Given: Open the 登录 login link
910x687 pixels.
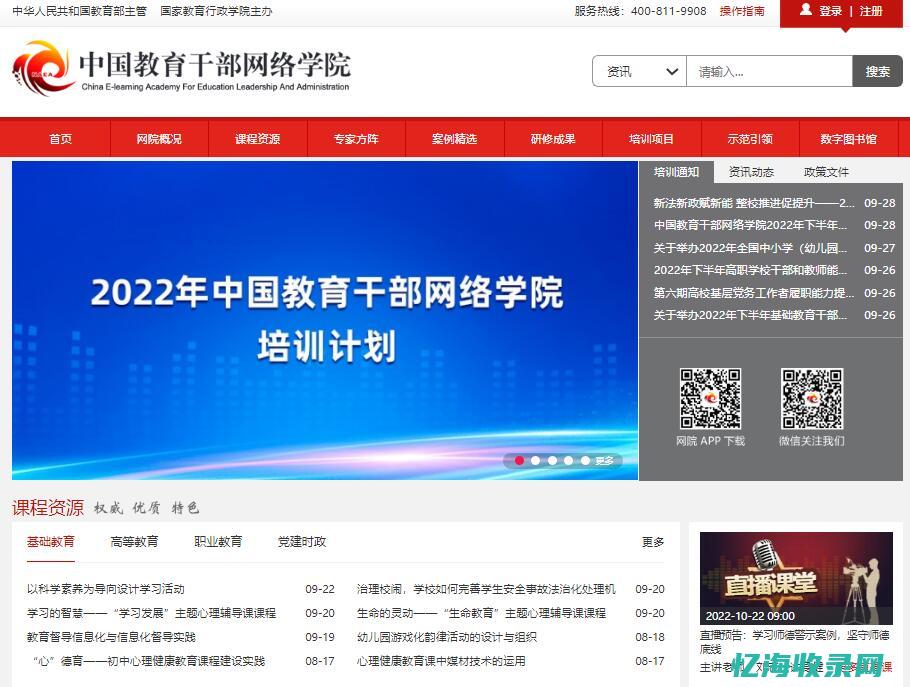Looking at the screenshot, I should [x=830, y=11].
